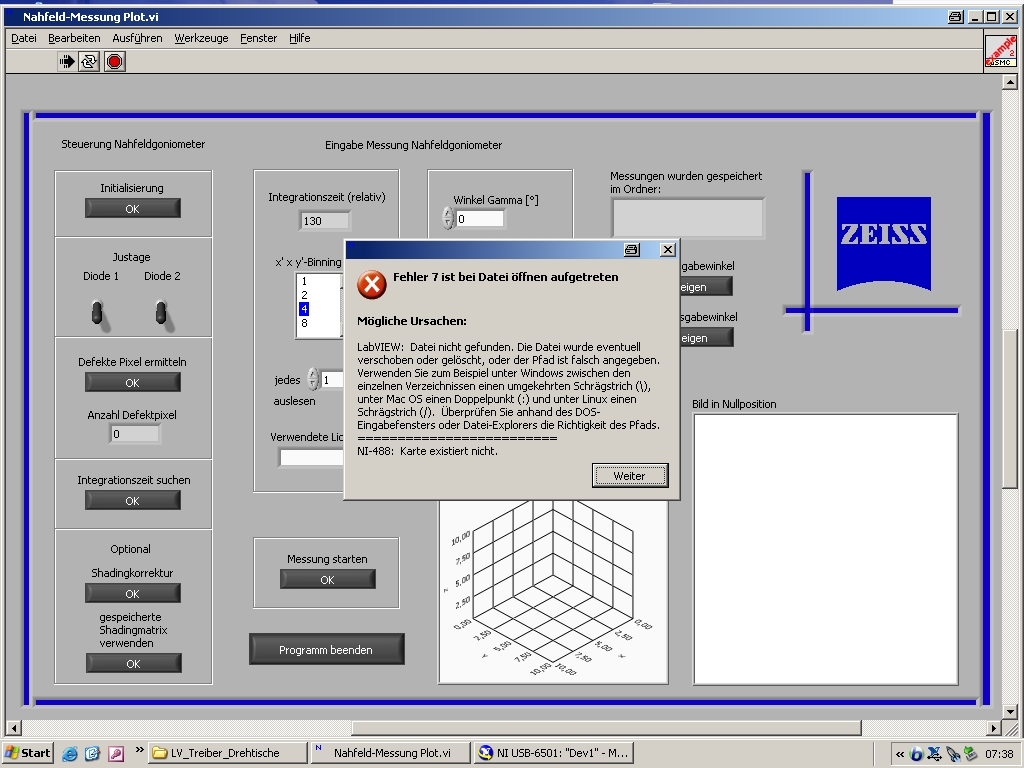Click the 3D plot graph area
The image size is (1024, 768).
pyautogui.click(x=553, y=591)
